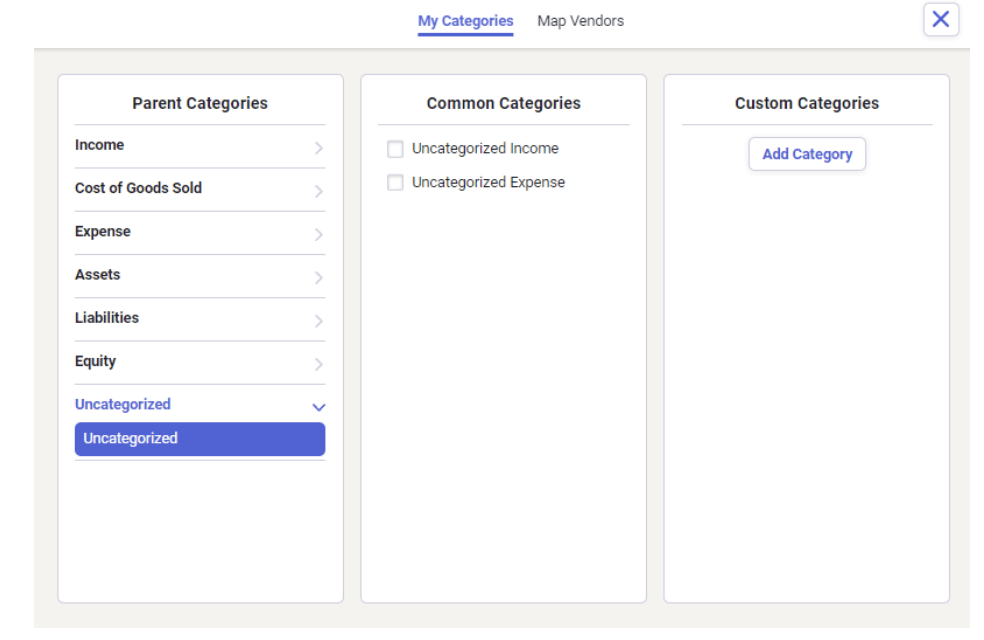The image size is (984, 640).
Task: Select the Uncategorized Income label
Action: click(485, 149)
